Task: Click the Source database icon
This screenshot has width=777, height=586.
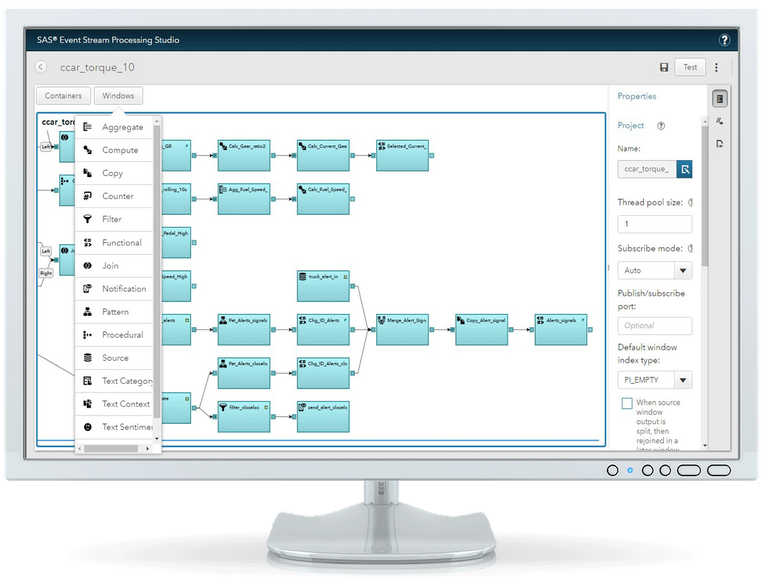Action: click(x=88, y=358)
